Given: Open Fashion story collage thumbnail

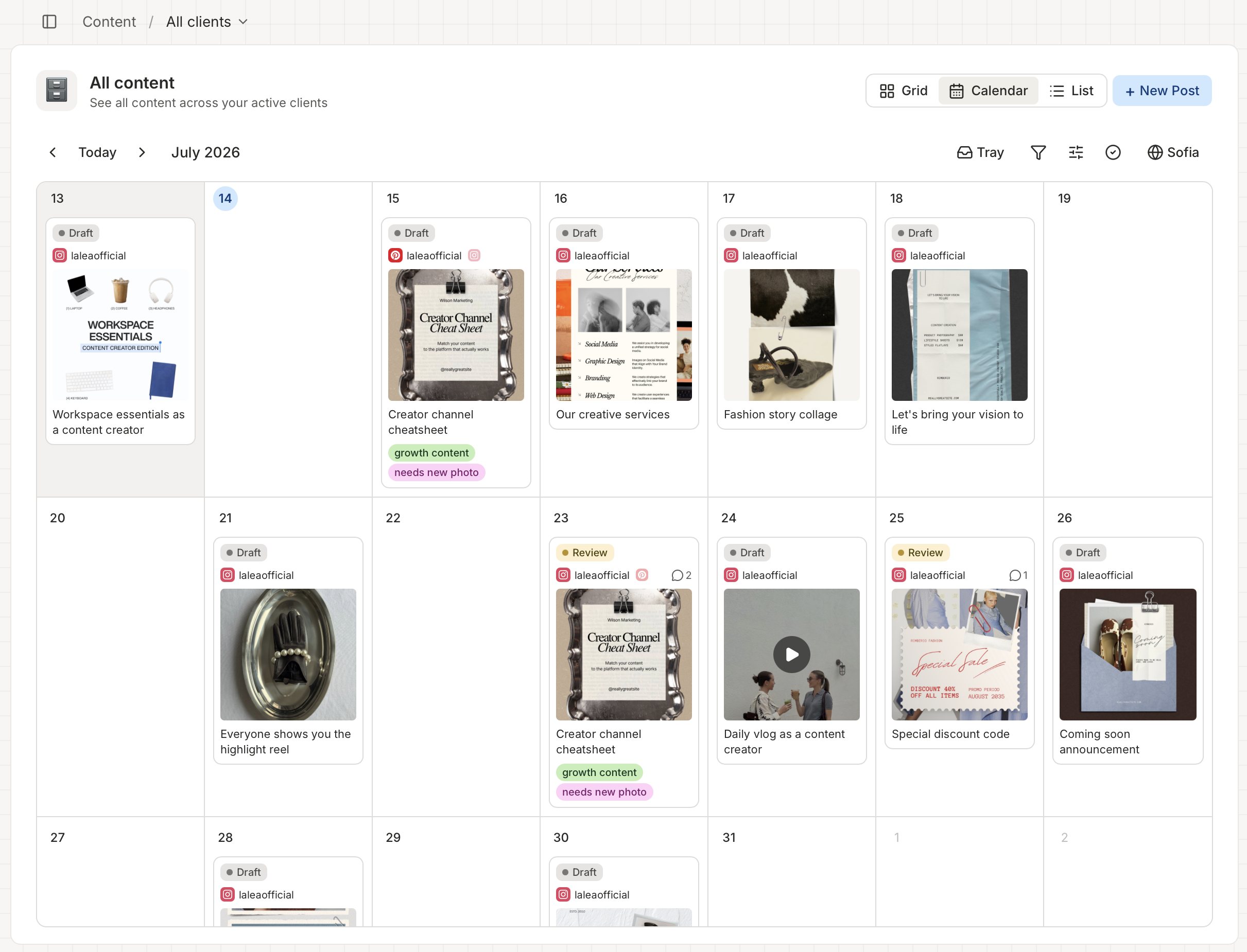Looking at the screenshot, I should (x=791, y=335).
